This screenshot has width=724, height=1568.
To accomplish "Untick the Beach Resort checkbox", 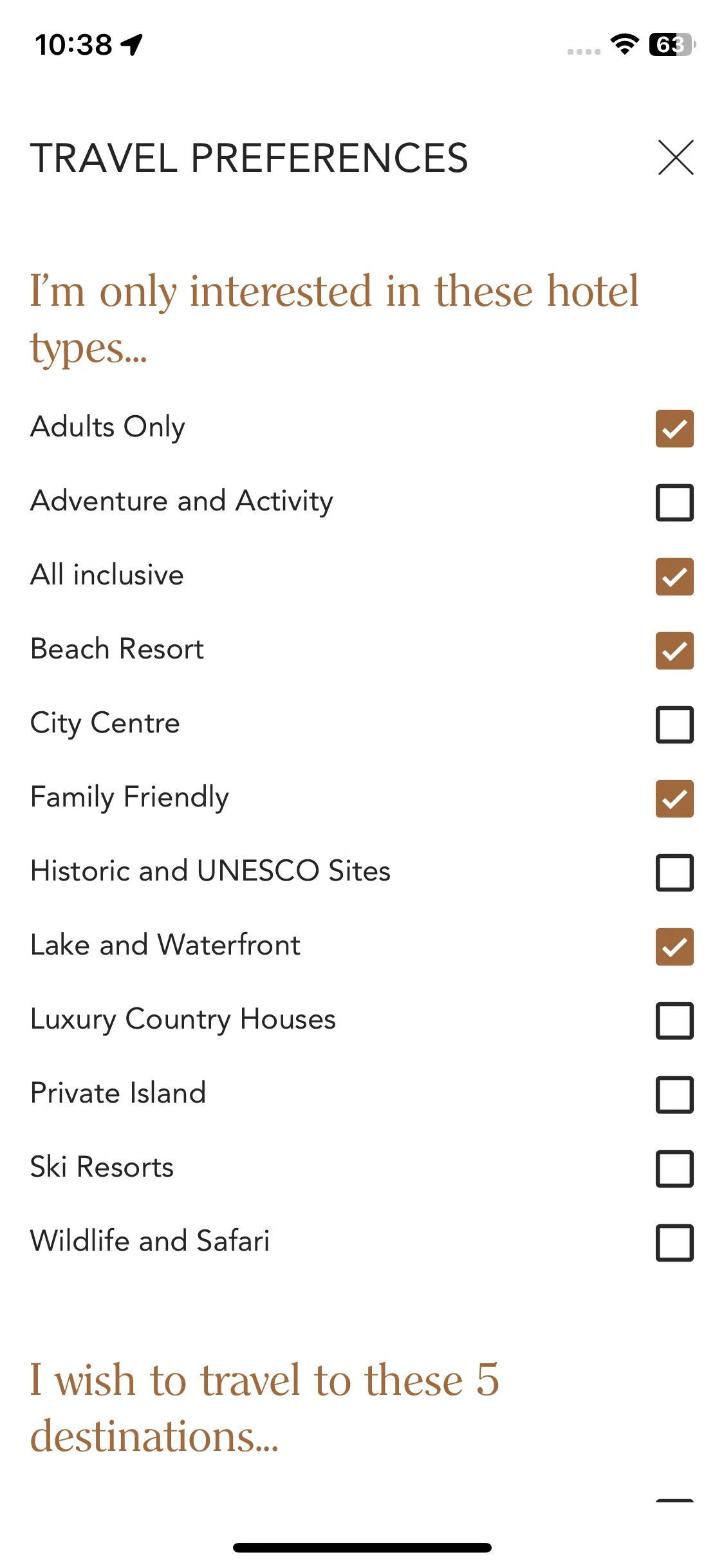I will click(x=674, y=651).
